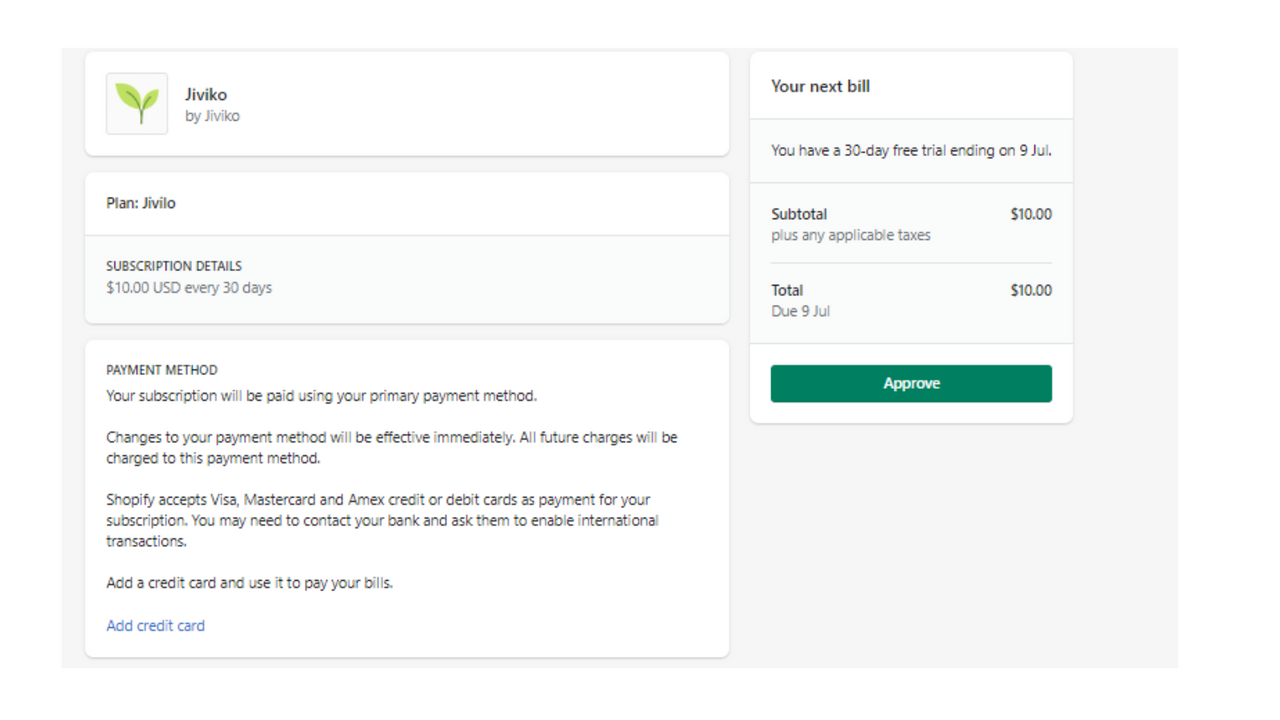Click the Total $10.00 amount
Screen dimensions: 1280x720
pyautogui.click(x=1031, y=290)
